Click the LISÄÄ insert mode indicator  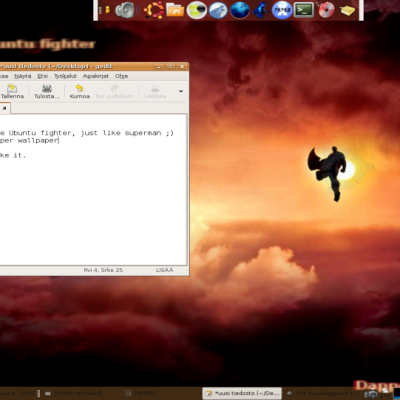tap(164, 270)
